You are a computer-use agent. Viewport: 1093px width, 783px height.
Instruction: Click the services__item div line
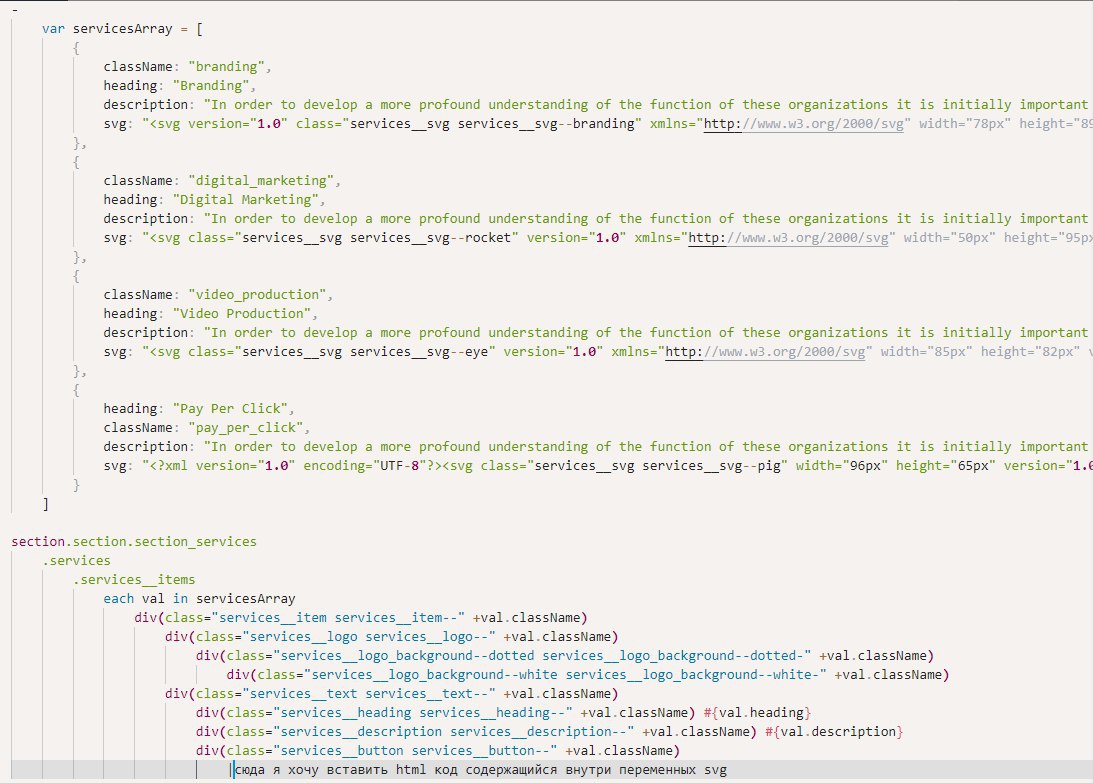click(x=361, y=618)
